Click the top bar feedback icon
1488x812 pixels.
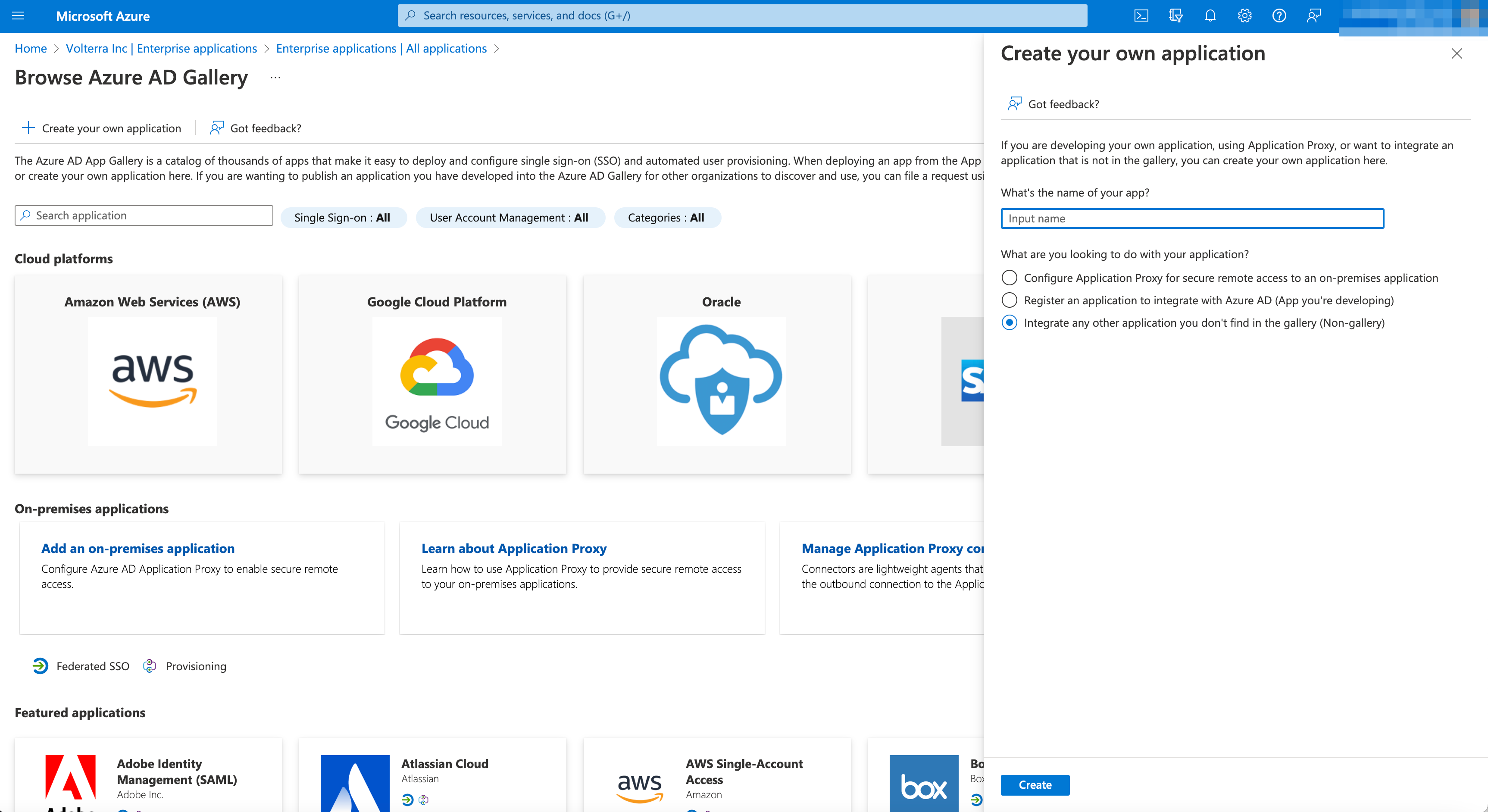[1313, 16]
